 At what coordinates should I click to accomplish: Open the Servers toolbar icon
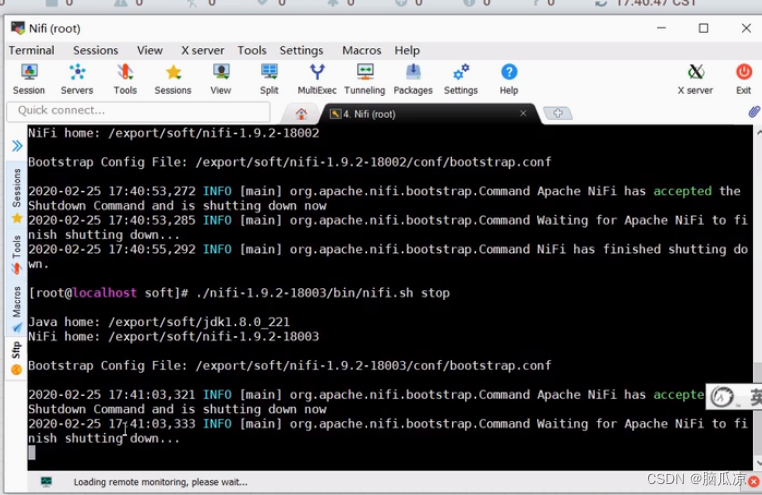pos(77,79)
